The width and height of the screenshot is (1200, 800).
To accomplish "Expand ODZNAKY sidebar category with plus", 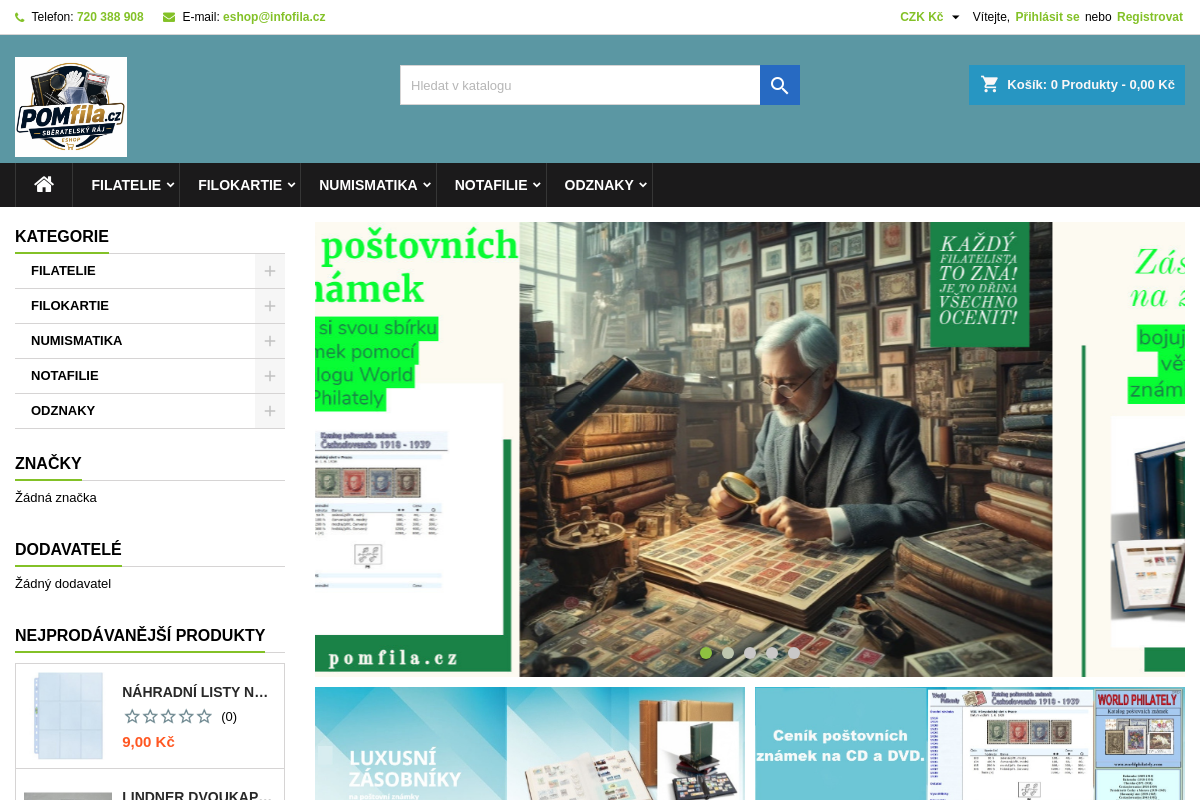I will coord(270,411).
